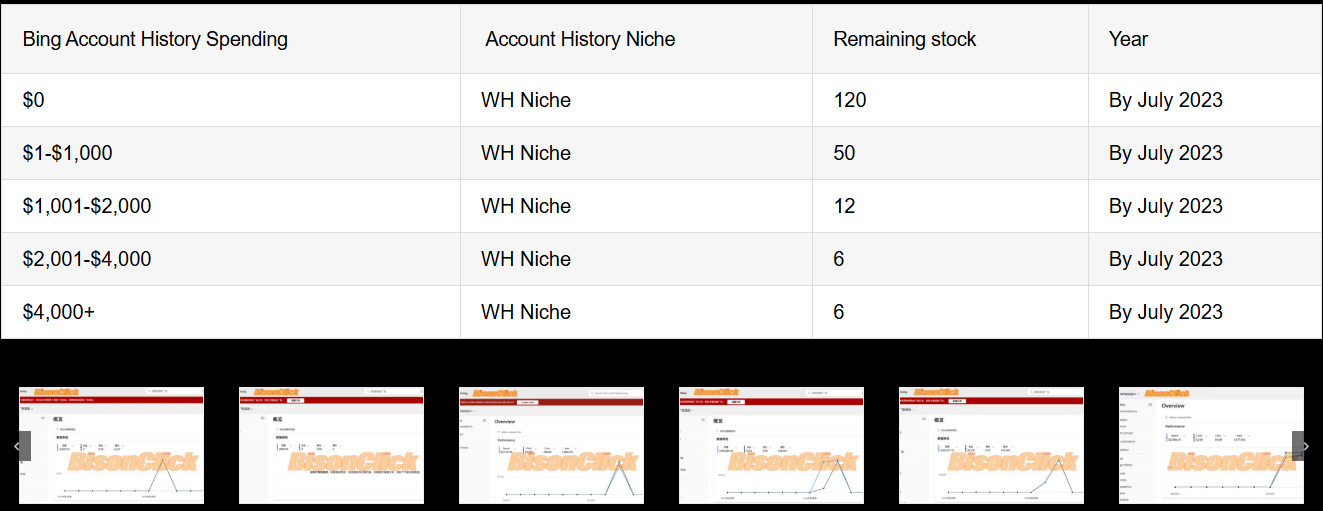Select the 'Account History Niche' column header

click(x=580, y=39)
